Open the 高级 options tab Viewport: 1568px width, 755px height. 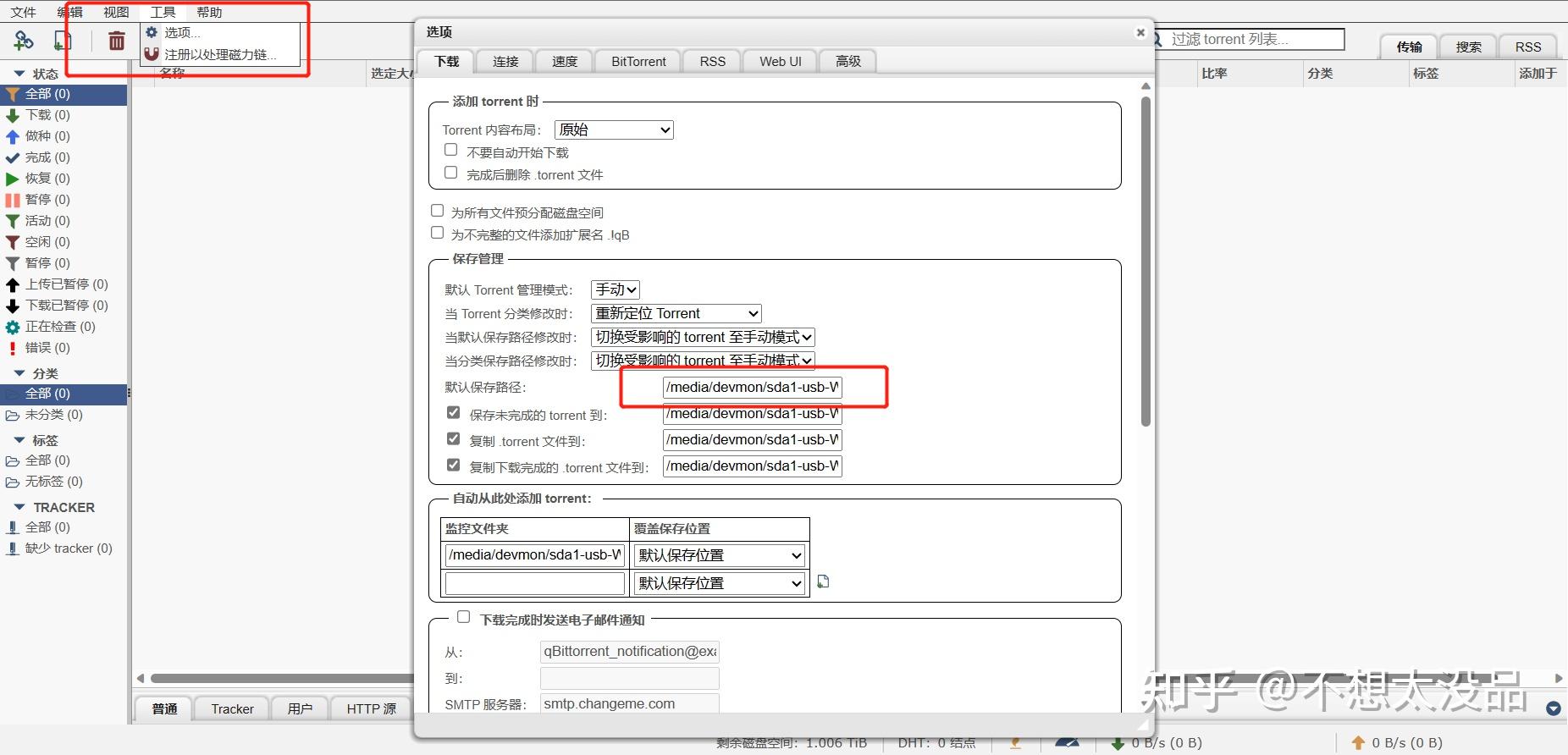click(x=848, y=62)
